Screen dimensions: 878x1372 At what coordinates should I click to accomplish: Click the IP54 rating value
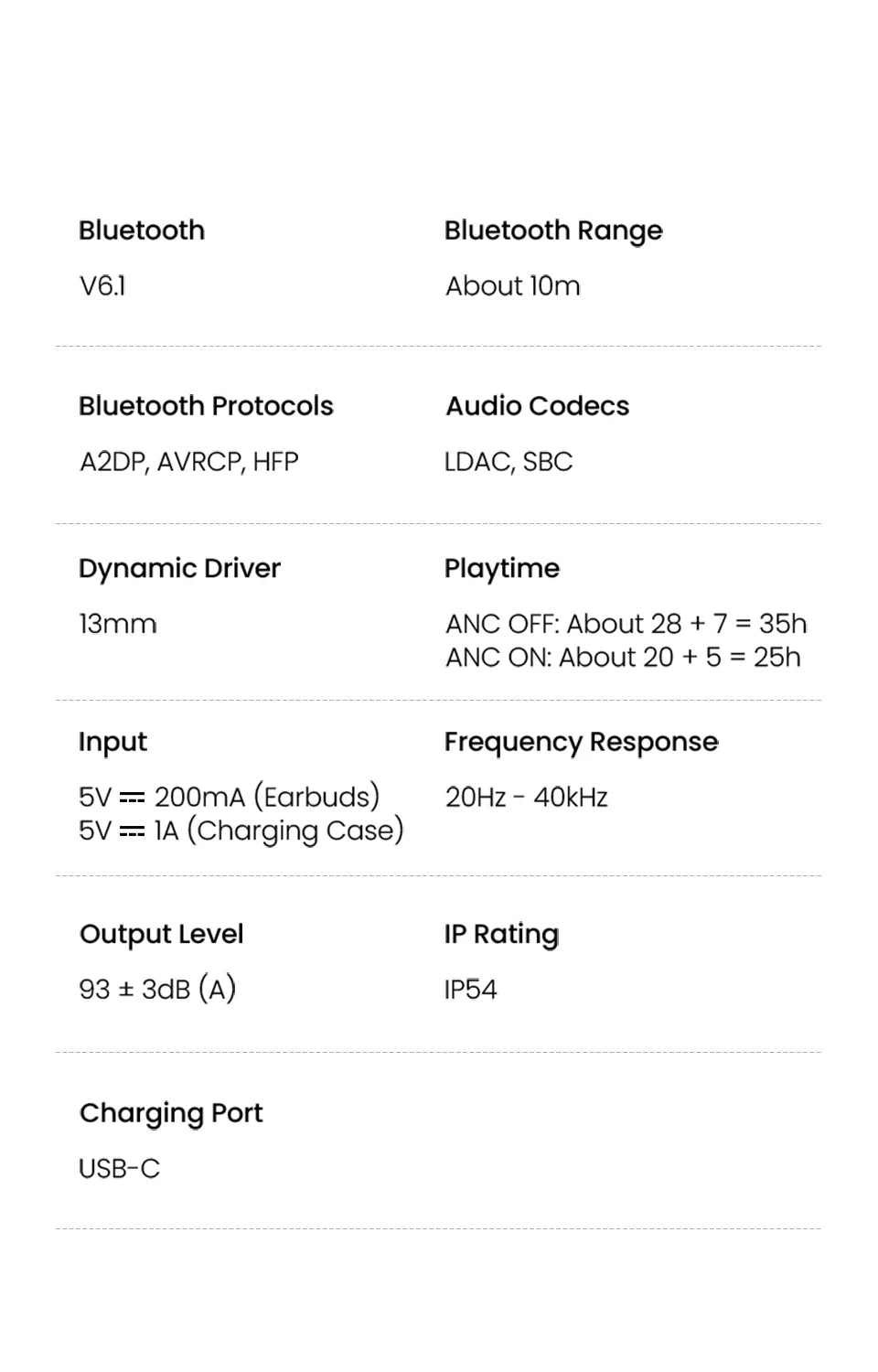tap(470, 990)
